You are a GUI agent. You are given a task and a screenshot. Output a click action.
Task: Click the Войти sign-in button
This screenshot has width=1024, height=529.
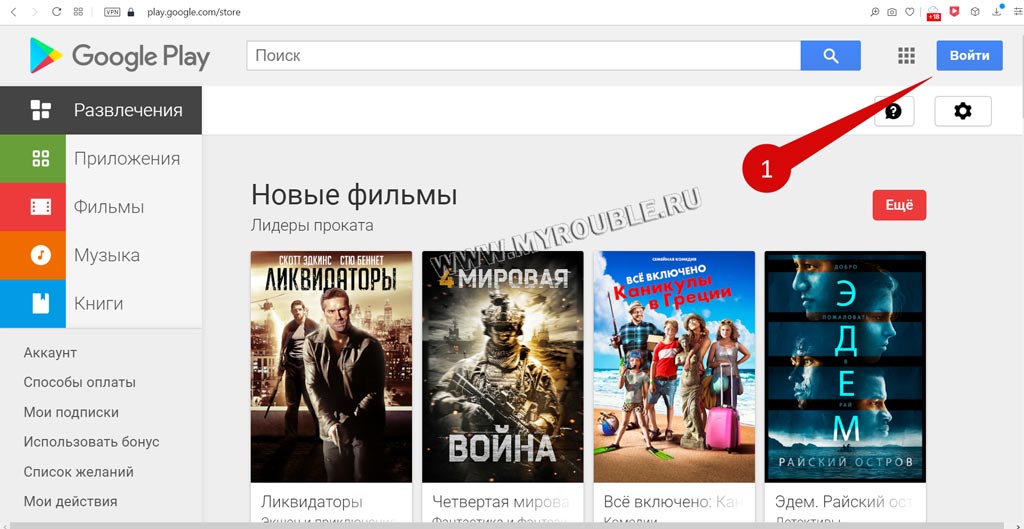click(969, 56)
